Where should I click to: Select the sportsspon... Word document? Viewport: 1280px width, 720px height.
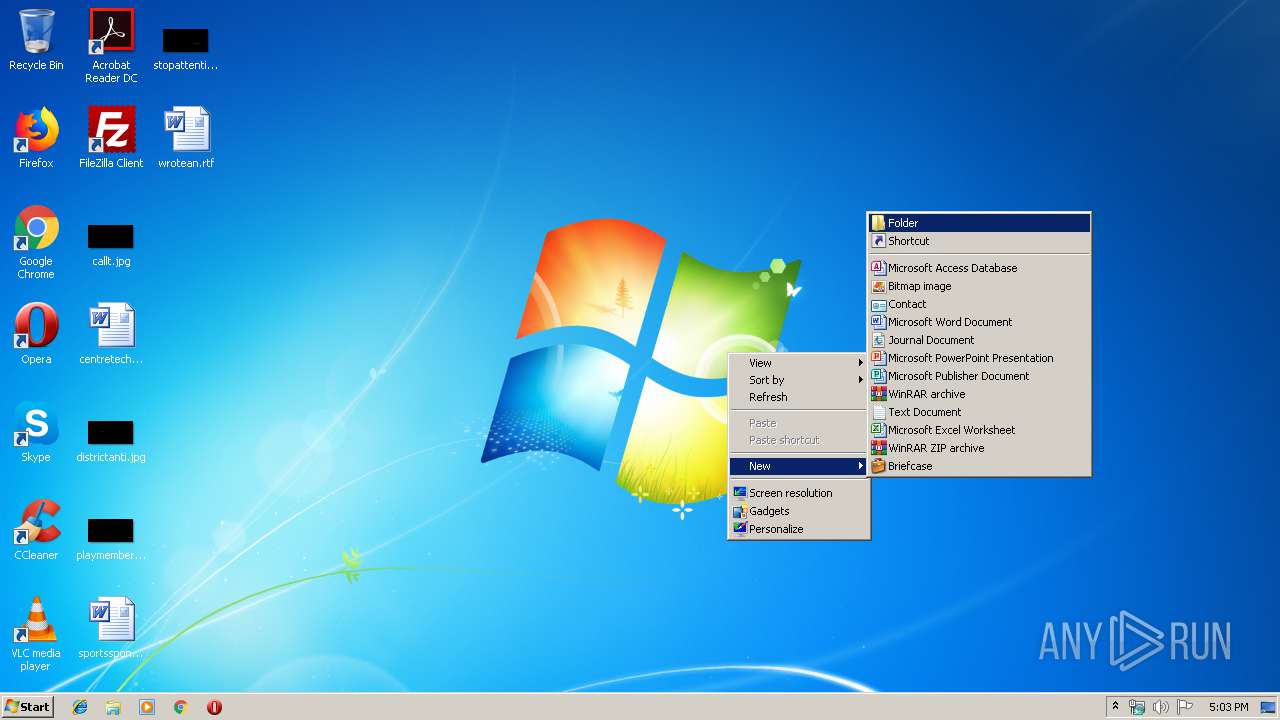(111, 628)
